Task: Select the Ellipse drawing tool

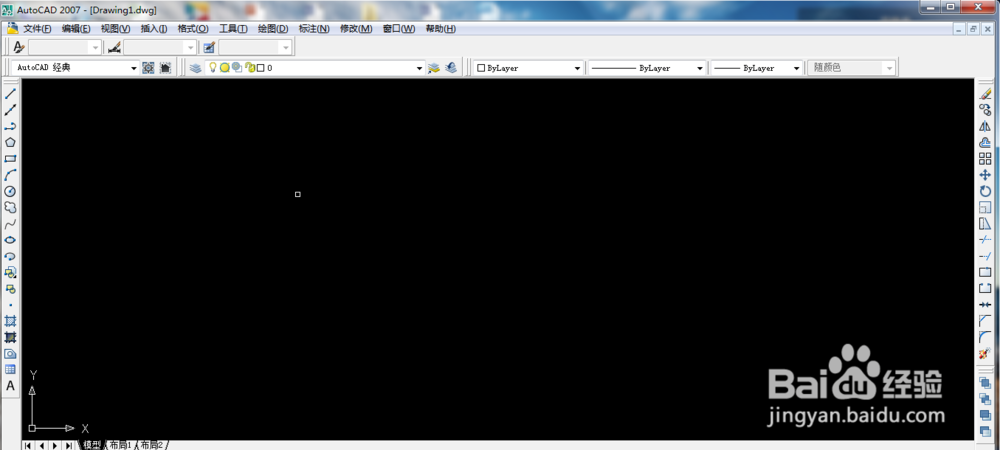Action: [10, 240]
